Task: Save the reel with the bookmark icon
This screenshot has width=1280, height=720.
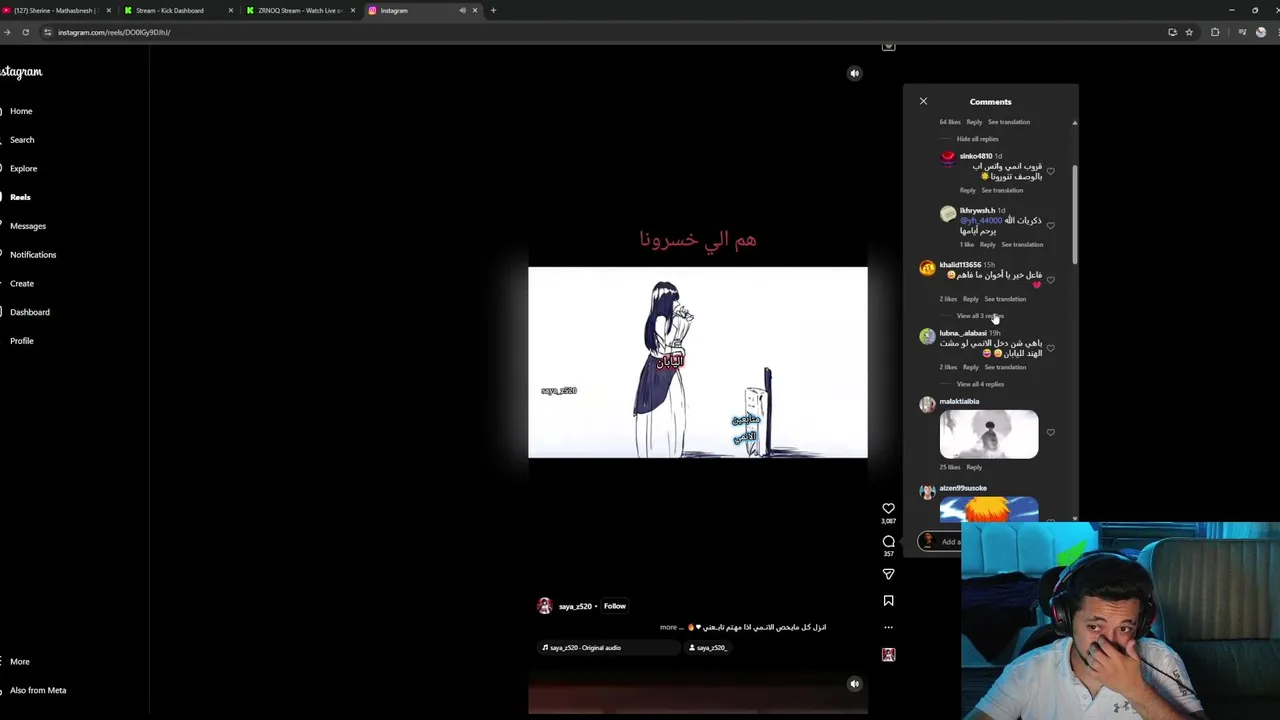Action: point(888,600)
